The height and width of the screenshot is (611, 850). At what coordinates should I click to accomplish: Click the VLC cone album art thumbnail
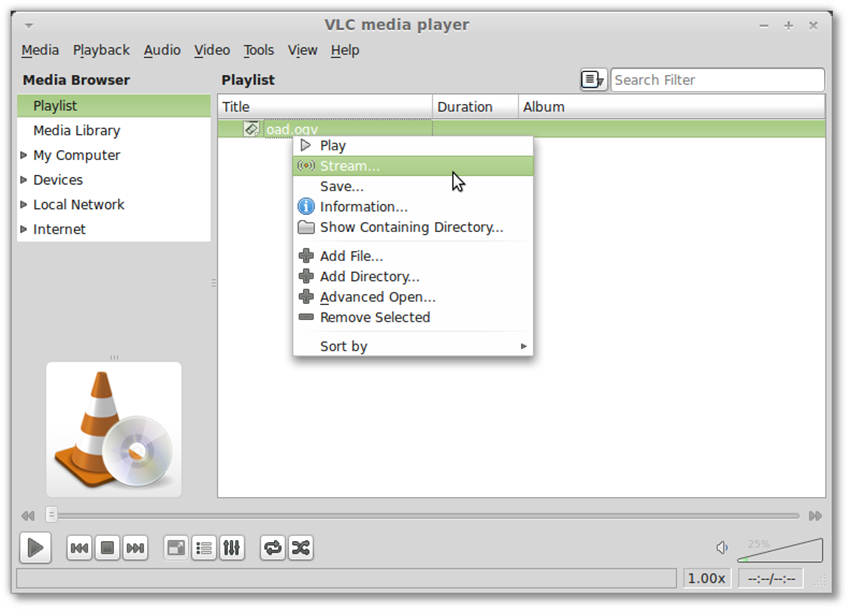click(x=114, y=429)
